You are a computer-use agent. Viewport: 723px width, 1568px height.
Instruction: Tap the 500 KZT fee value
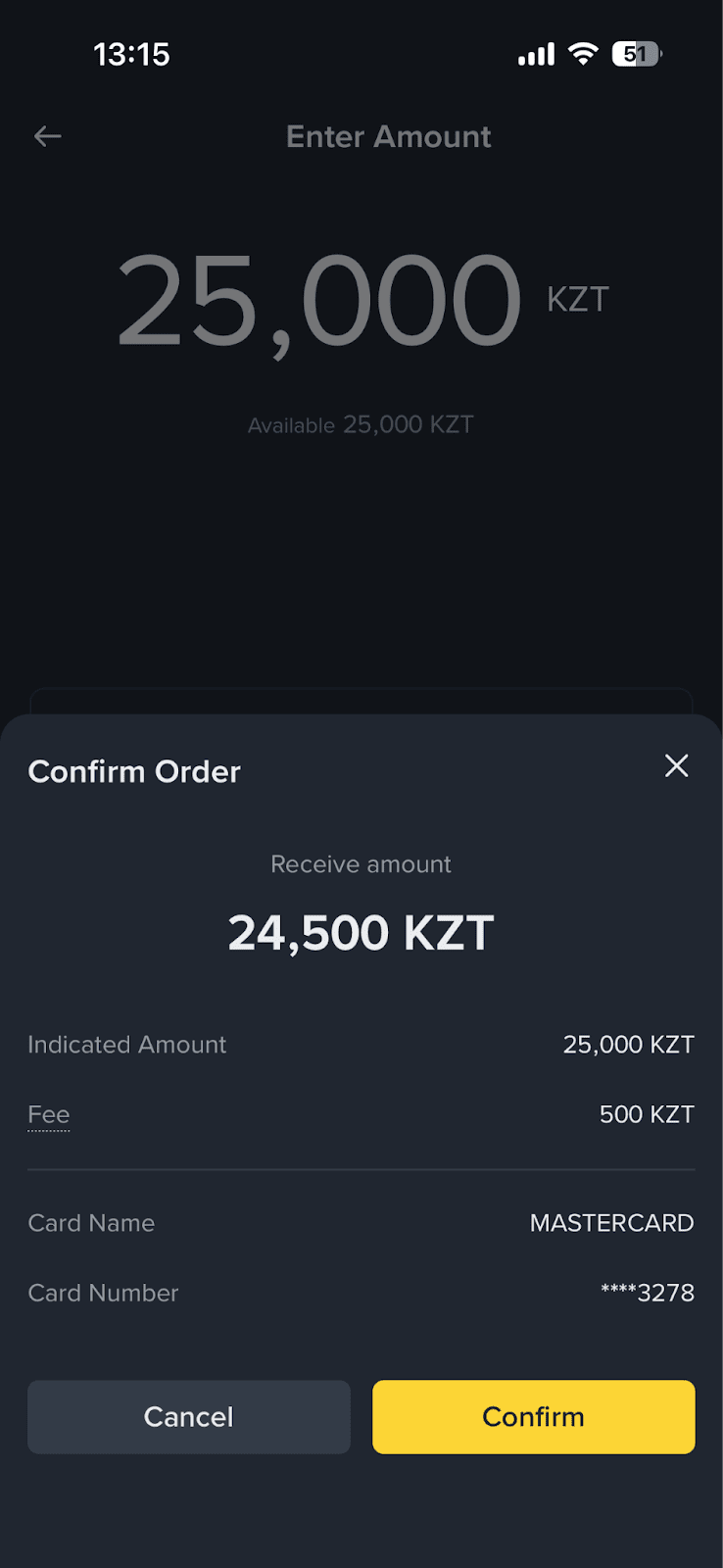pos(647,1115)
